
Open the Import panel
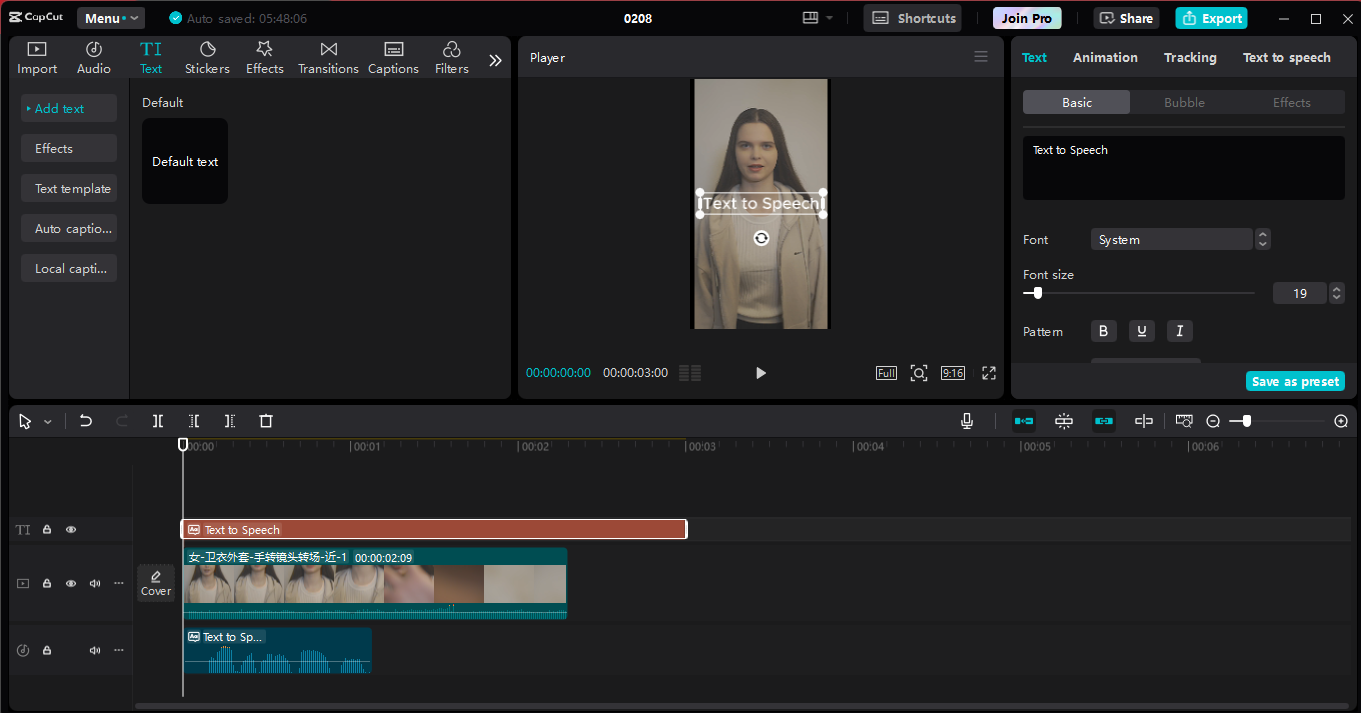(x=36, y=55)
